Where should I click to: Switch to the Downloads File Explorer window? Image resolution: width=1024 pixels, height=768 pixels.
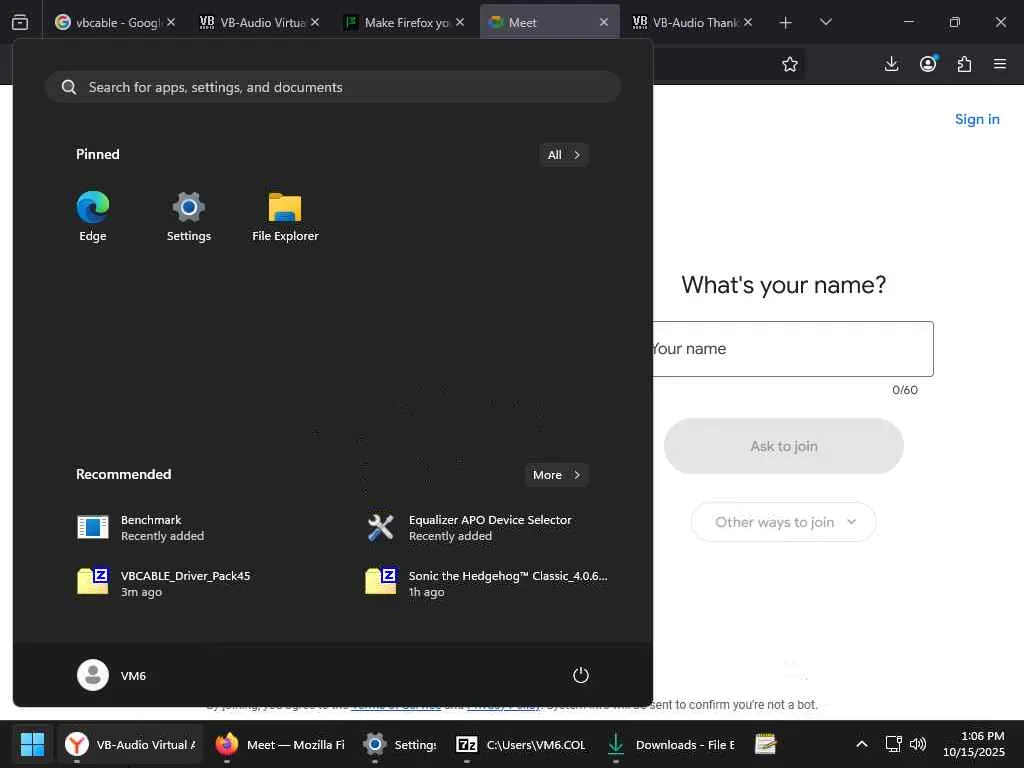coord(671,744)
